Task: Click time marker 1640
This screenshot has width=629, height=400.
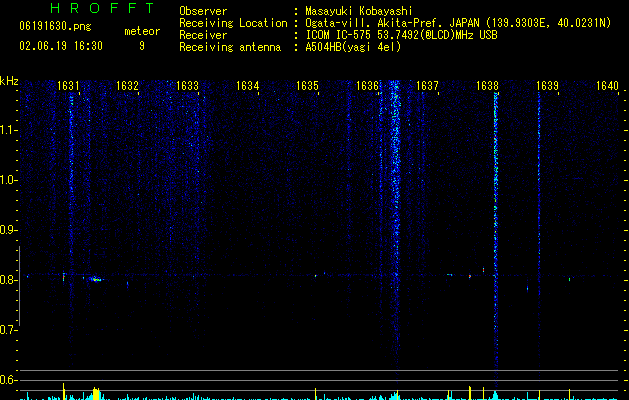Action: tap(607, 86)
